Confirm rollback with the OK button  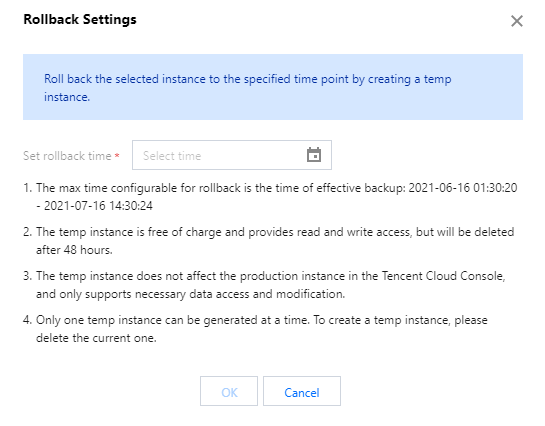(x=229, y=391)
